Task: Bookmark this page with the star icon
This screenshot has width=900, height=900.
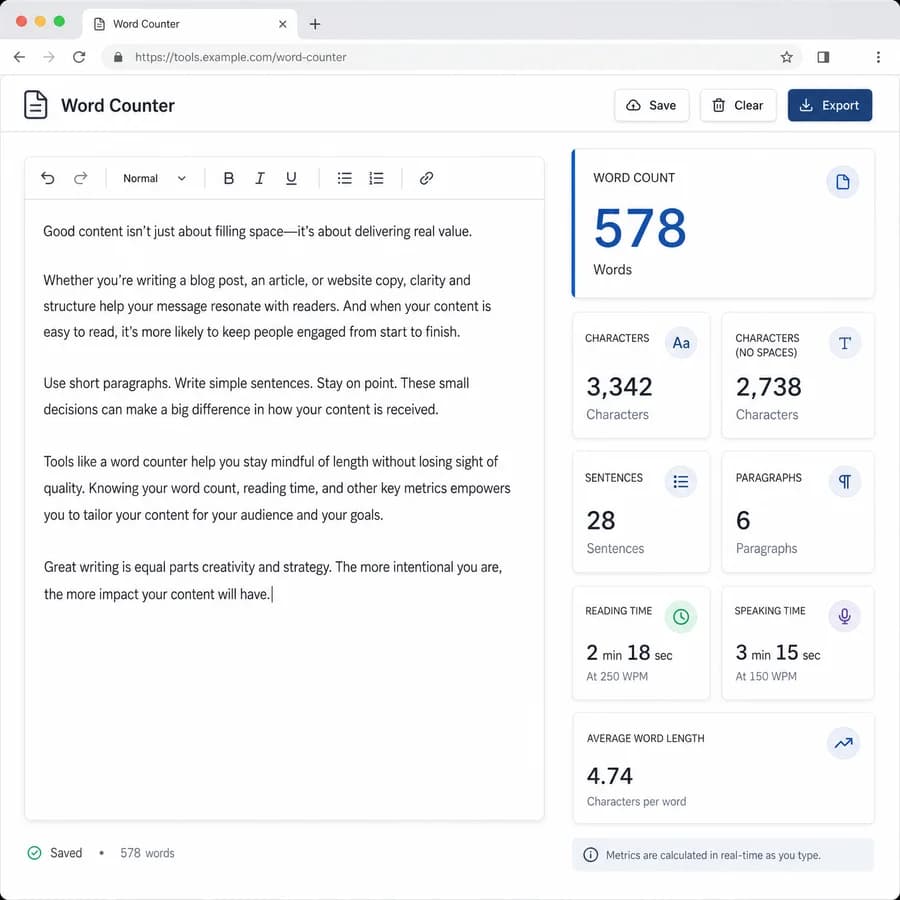Action: tap(786, 57)
